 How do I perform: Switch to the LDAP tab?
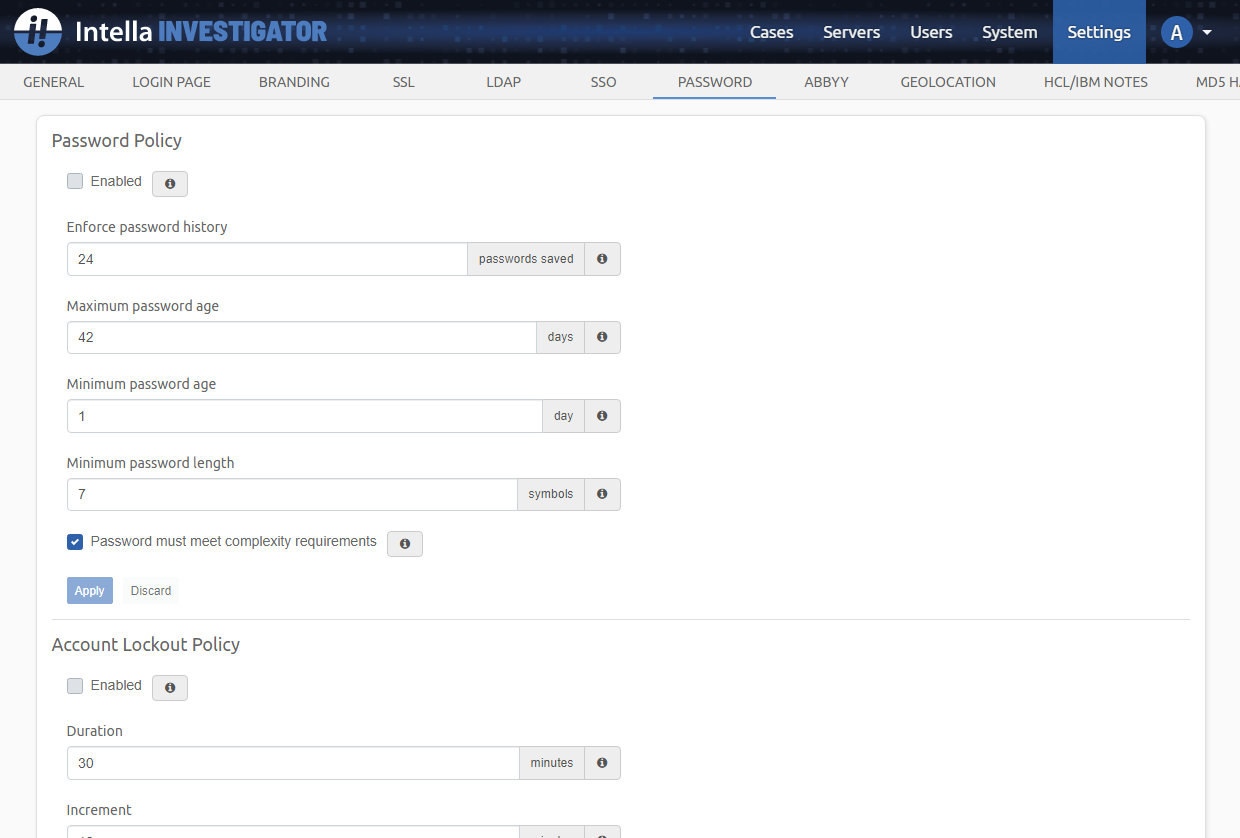coord(503,82)
